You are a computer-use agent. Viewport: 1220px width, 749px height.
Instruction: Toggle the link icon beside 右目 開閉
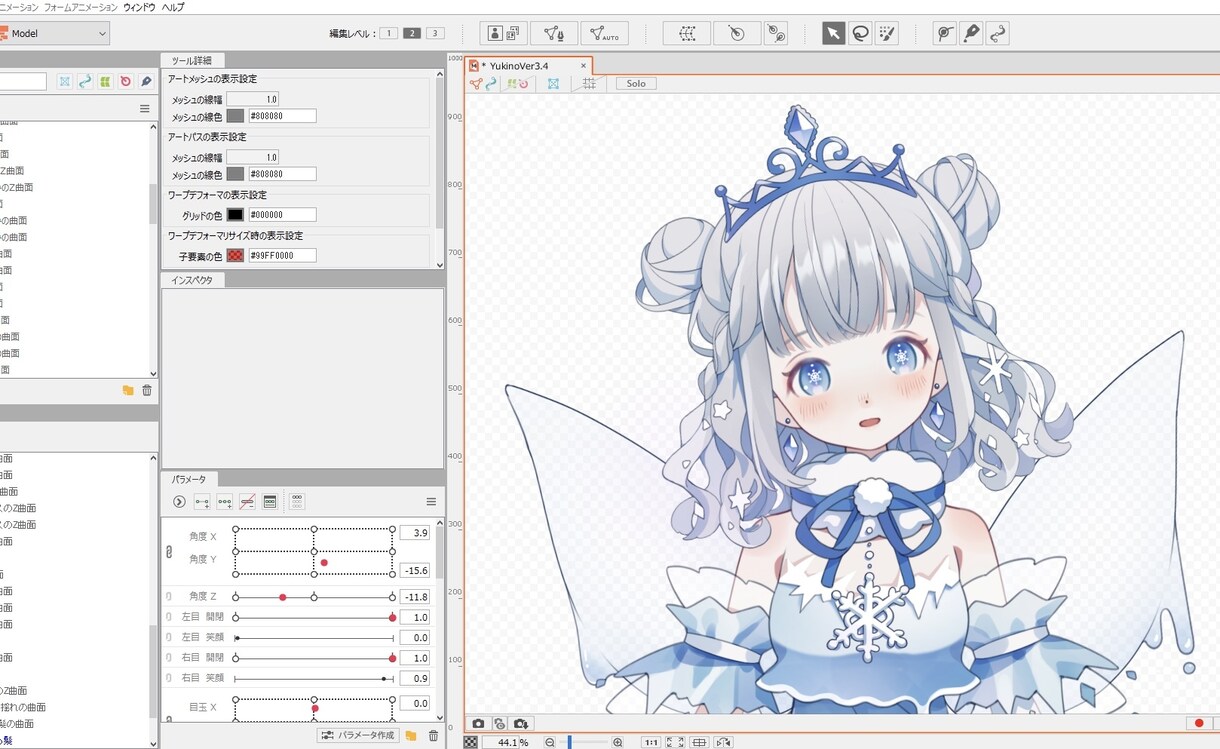(x=168, y=658)
